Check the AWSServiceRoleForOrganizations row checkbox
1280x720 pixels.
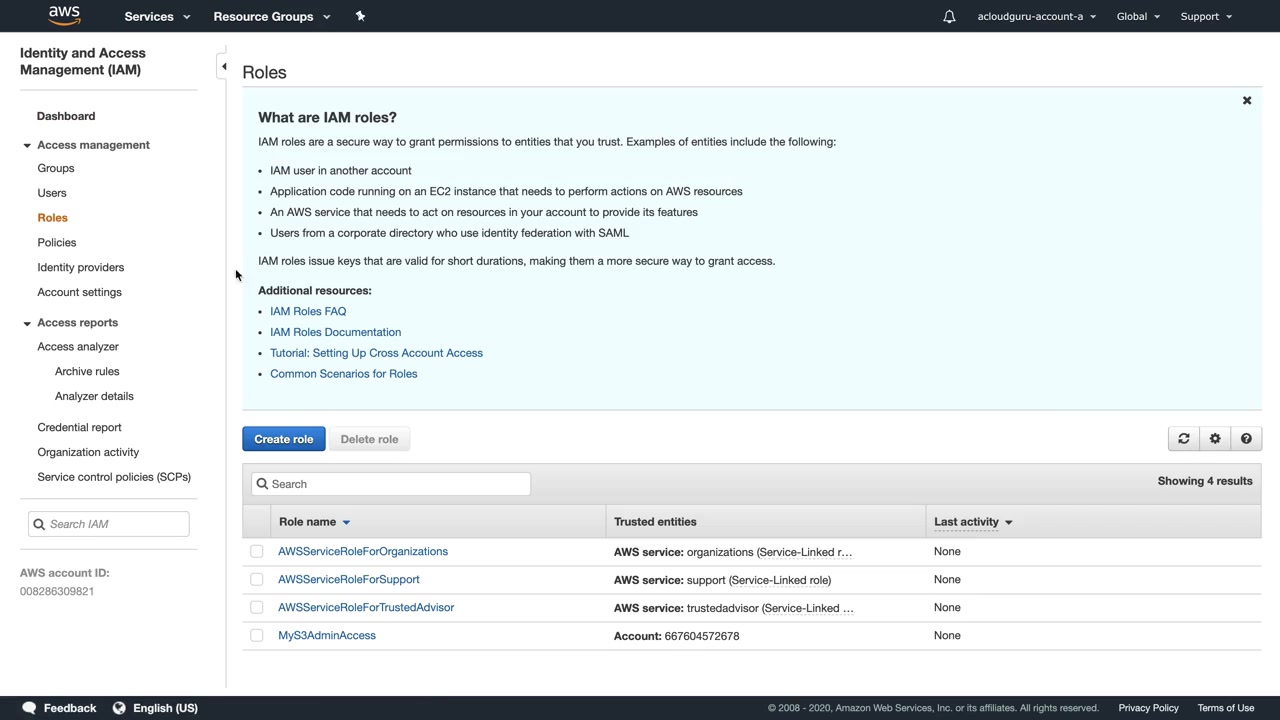click(x=257, y=552)
